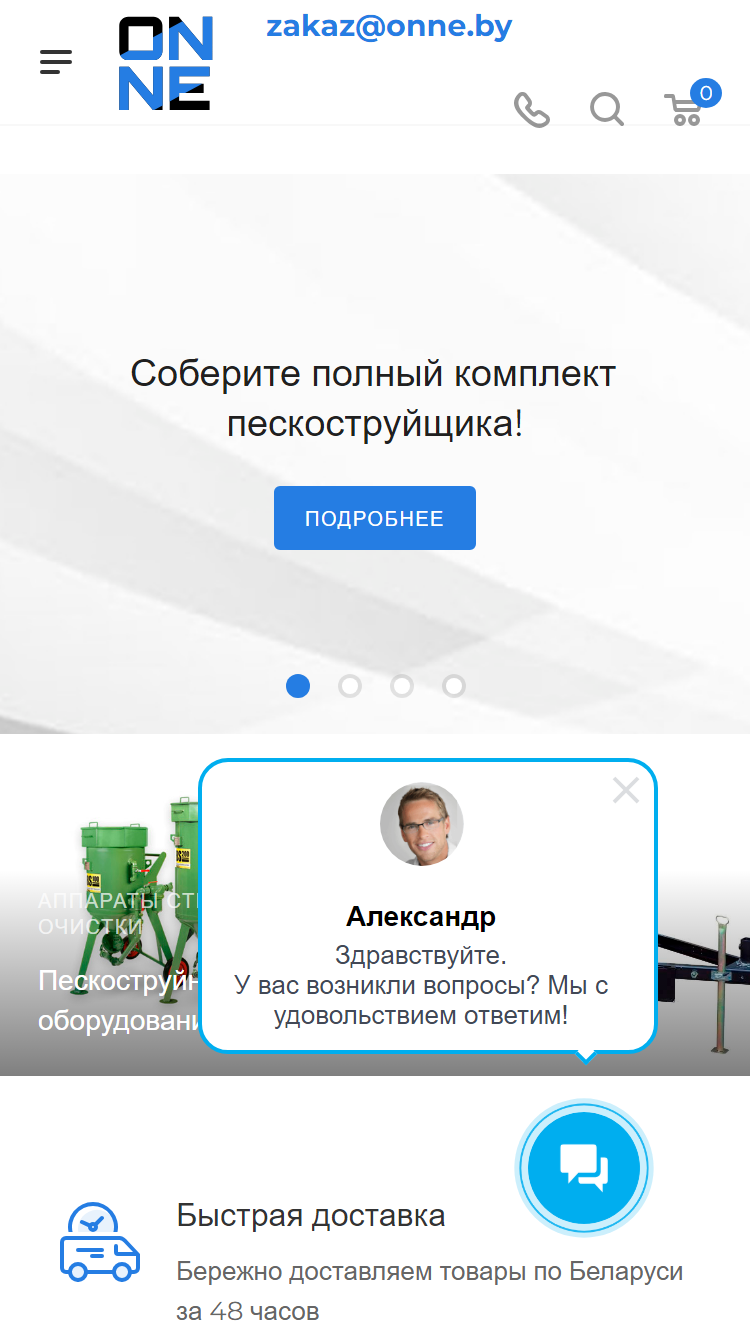The width and height of the screenshot is (750, 1334).
Task: Click the ПОДРОБНЕЕ button
Action: (x=375, y=518)
